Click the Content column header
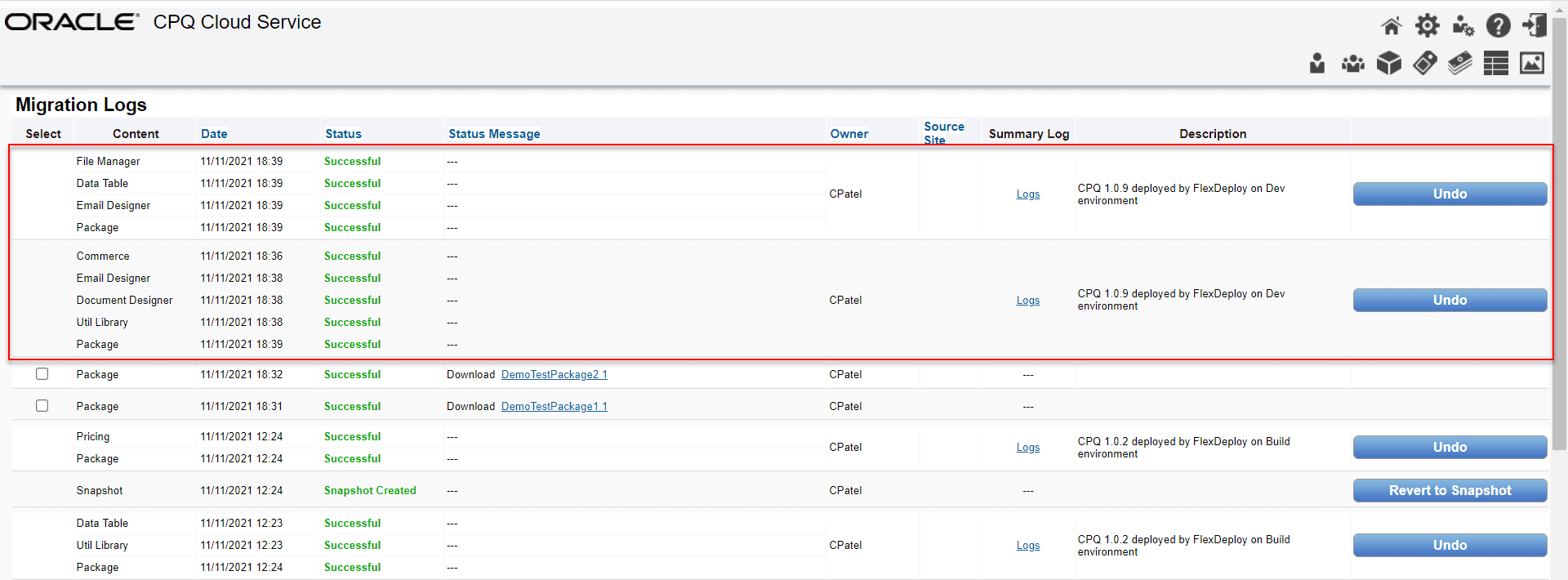1568x580 pixels. click(x=136, y=134)
